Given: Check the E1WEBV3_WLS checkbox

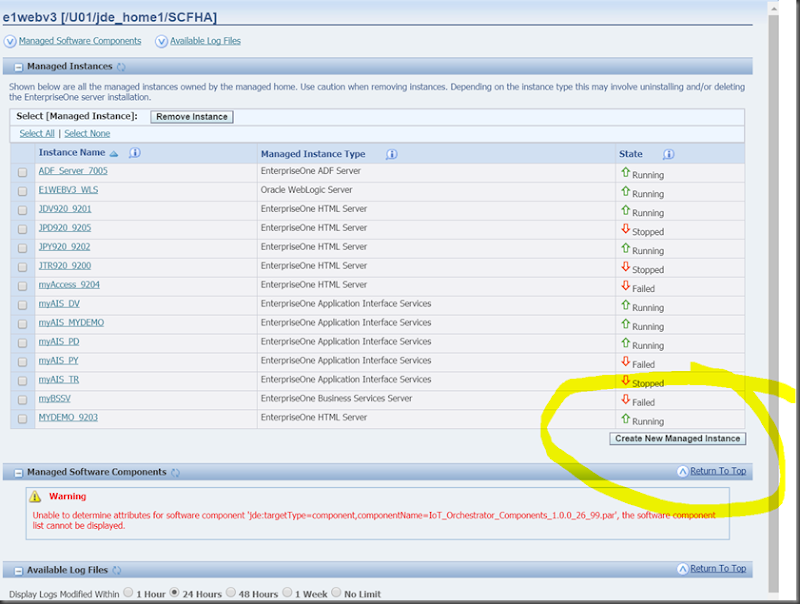Looking at the screenshot, I should point(22,191).
